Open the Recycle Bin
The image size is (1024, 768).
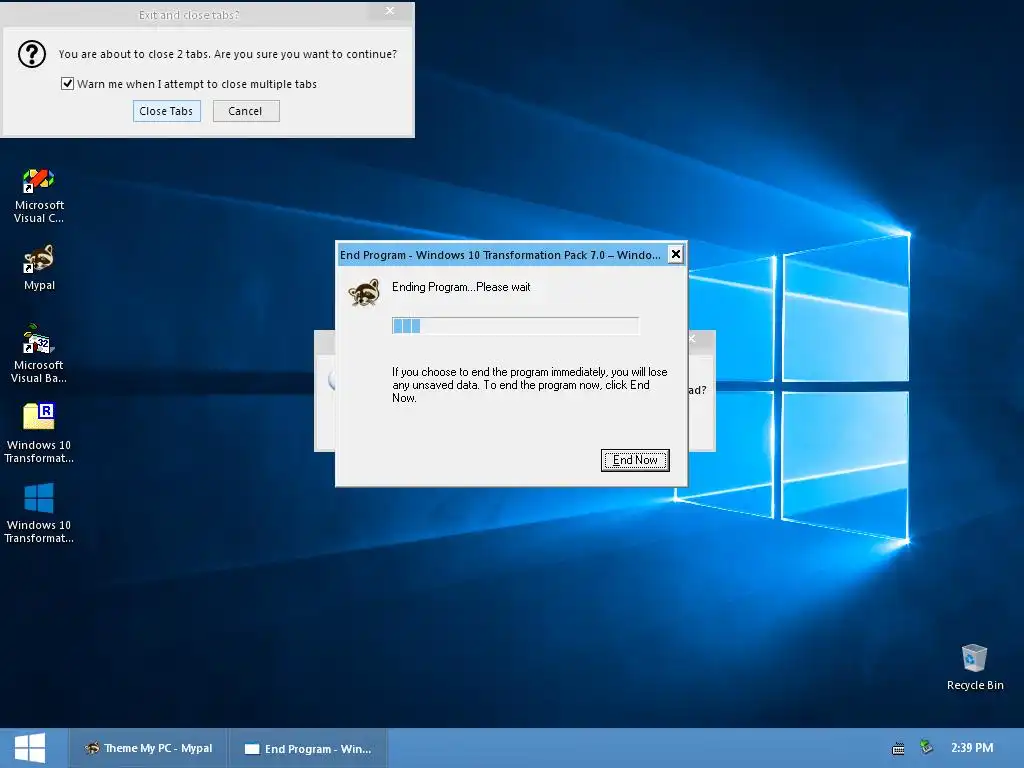(x=974, y=666)
